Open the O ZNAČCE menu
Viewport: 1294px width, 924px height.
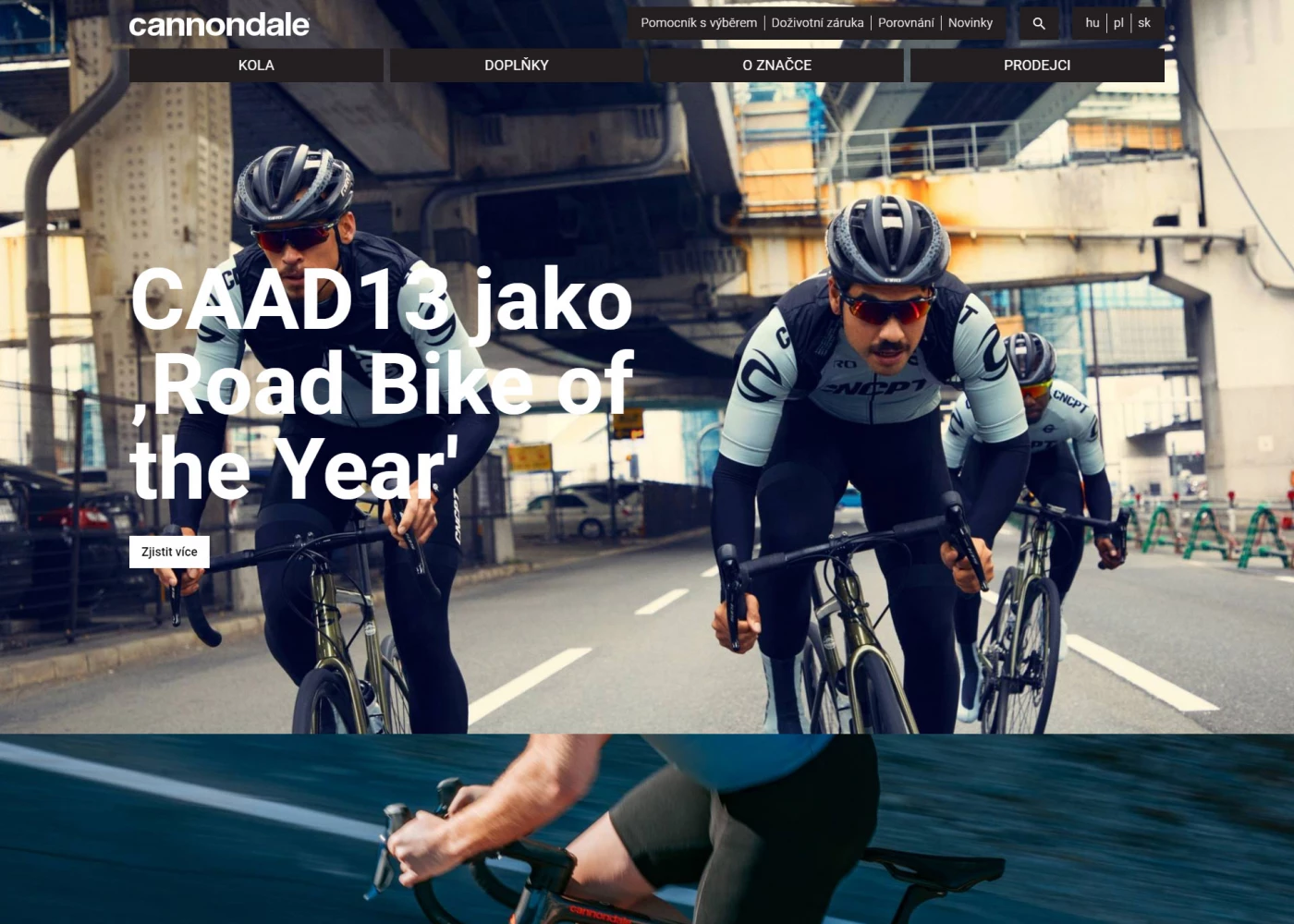point(777,66)
